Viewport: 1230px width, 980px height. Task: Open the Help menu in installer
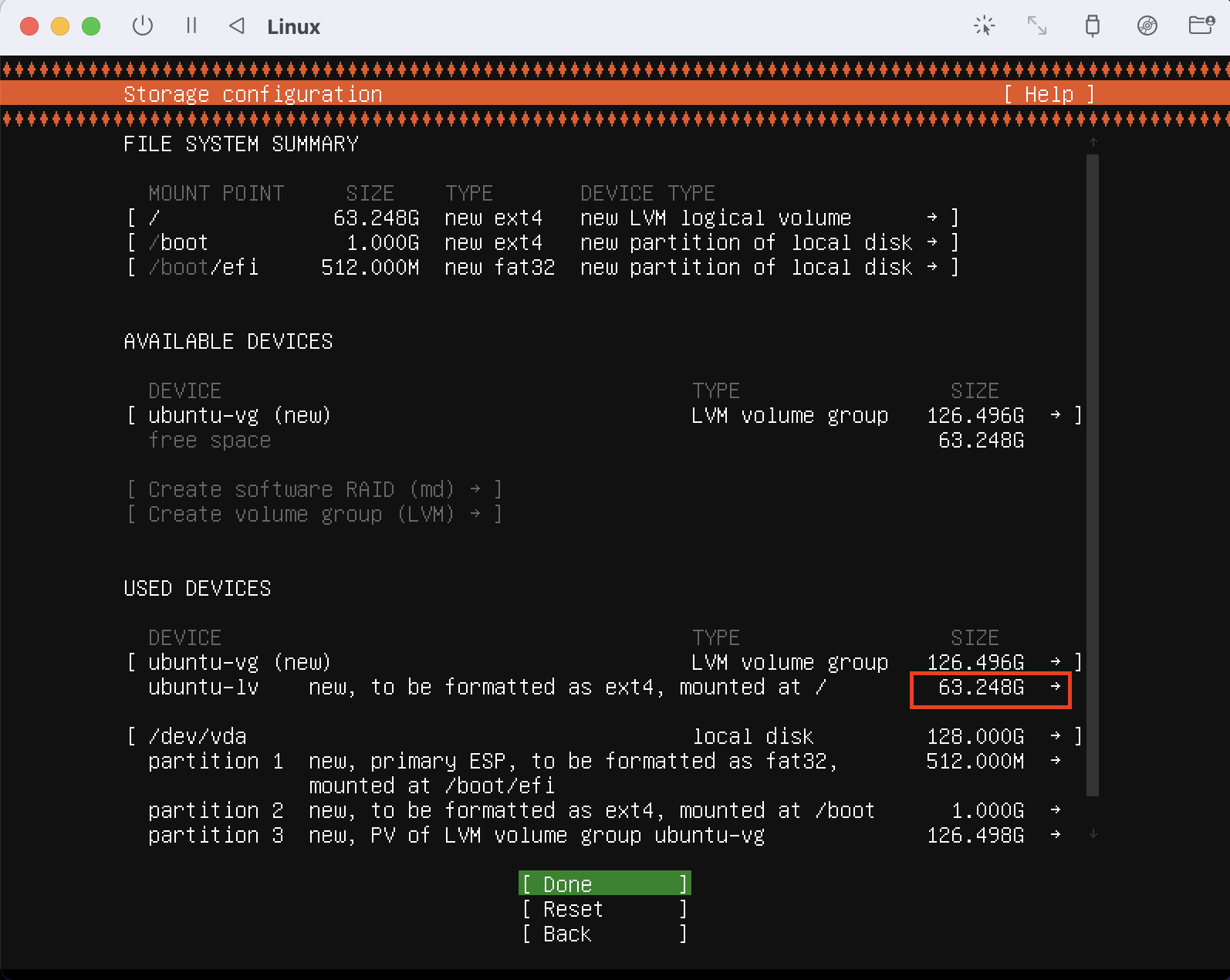[1049, 94]
